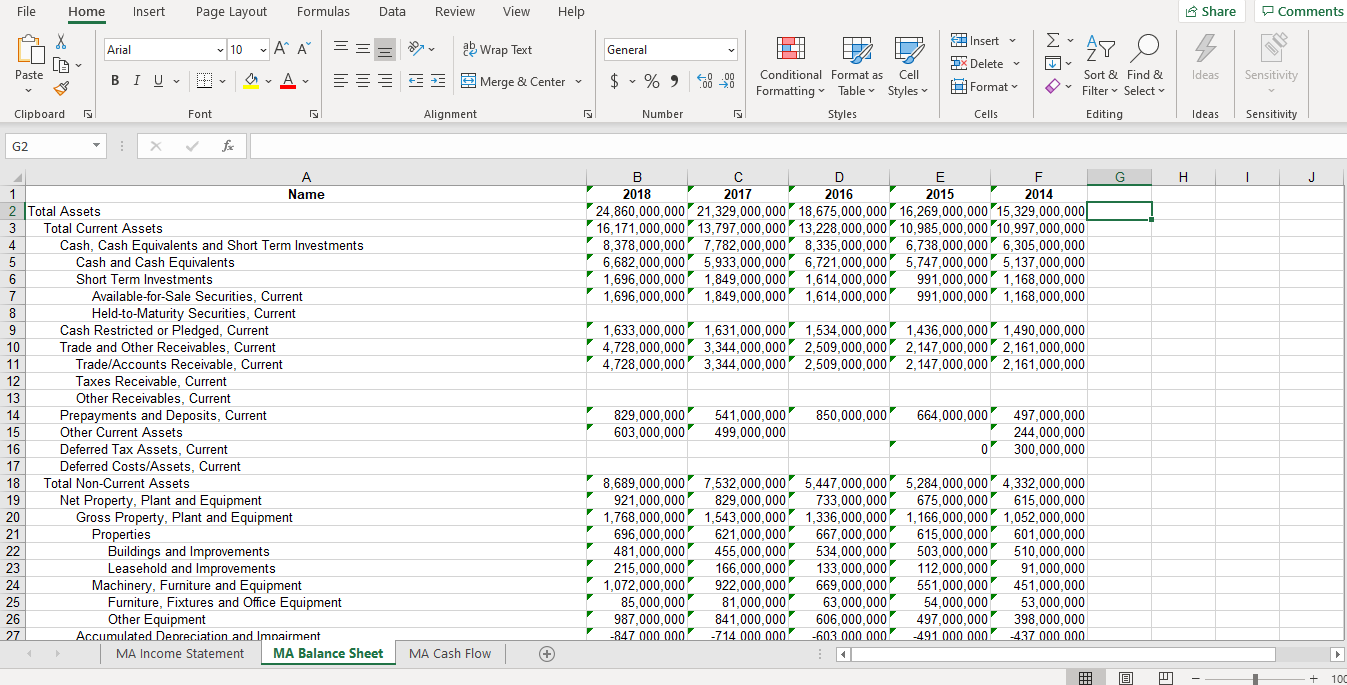1347x685 pixels.
Task: Decrease font size with smaller A icon
Action: coord(303,49)
